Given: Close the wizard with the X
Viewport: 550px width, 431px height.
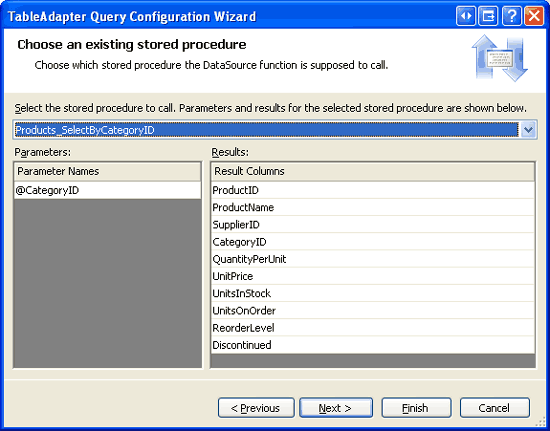Looking at the screenshot, I should click(534, 16).
